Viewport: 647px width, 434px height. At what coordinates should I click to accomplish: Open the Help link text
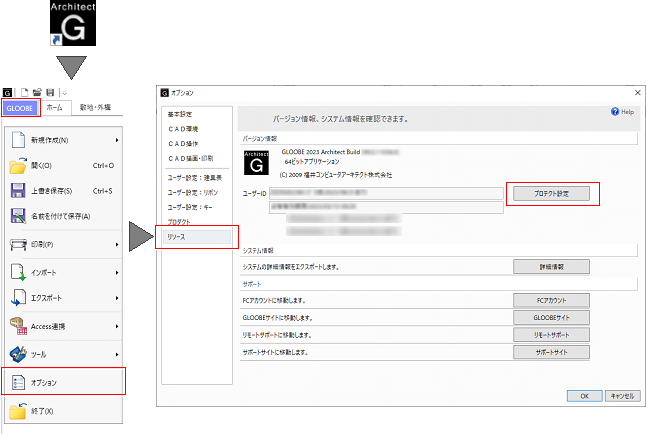pos(628,112)
